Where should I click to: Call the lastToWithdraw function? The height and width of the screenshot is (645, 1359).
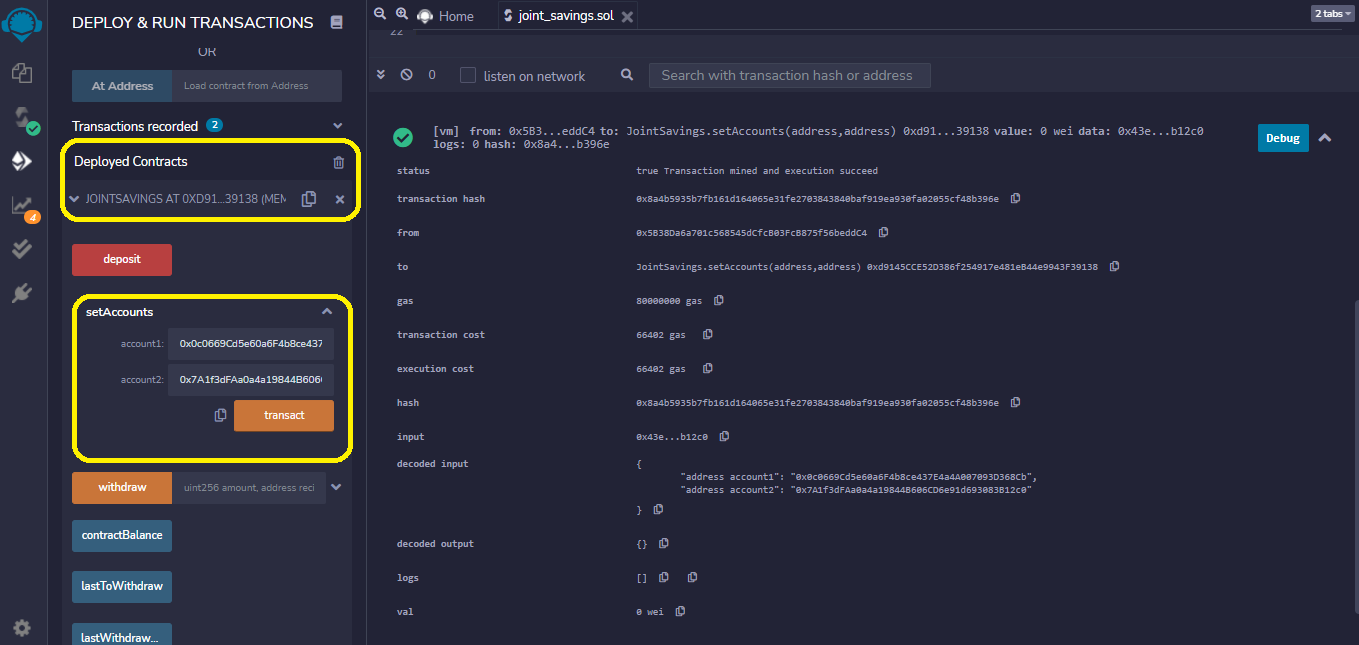click(x=122, y=587)
